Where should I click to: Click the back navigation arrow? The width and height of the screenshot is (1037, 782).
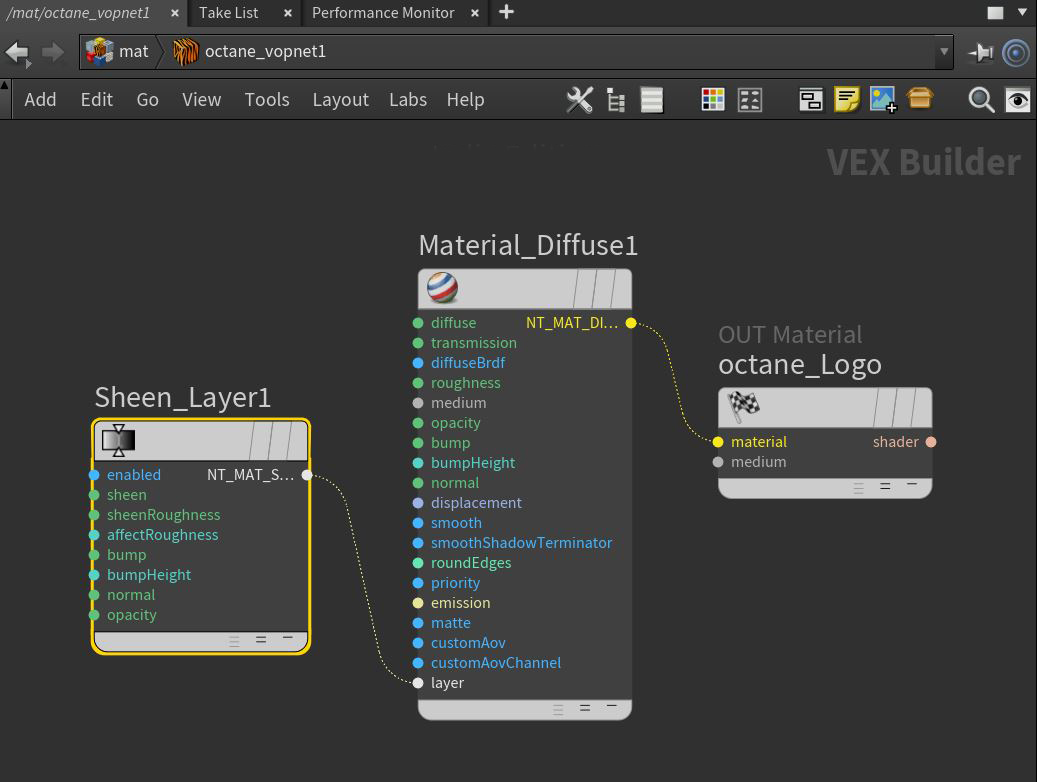coord(18,52)
